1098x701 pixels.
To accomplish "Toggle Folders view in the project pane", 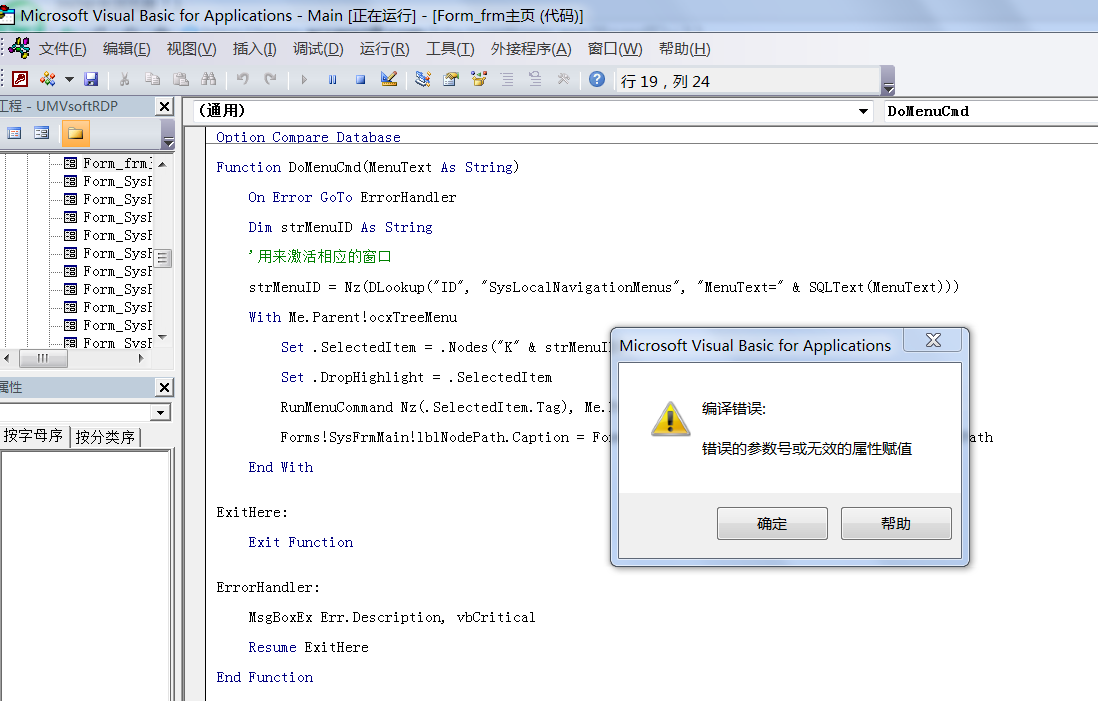I will [75, 133].
